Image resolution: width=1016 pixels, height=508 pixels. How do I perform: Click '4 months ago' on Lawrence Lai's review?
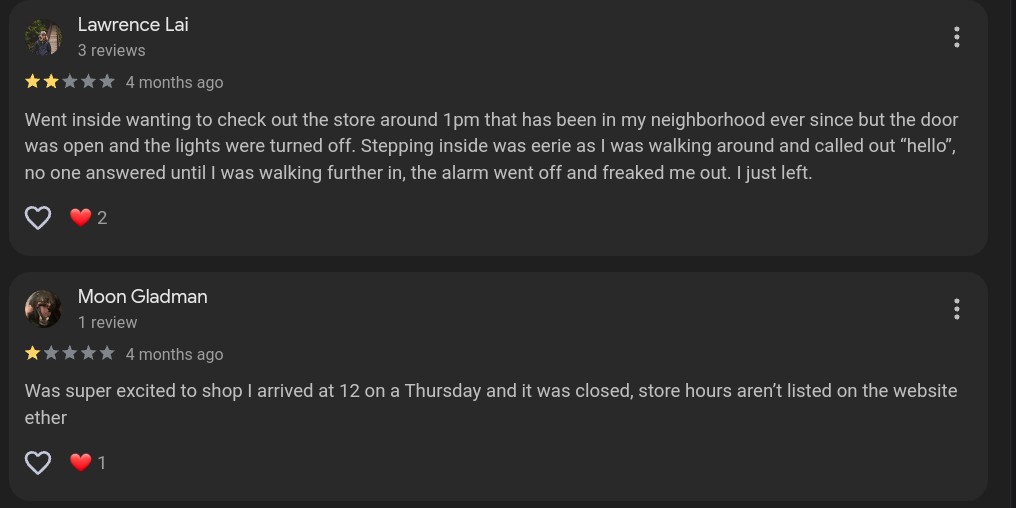174,82
